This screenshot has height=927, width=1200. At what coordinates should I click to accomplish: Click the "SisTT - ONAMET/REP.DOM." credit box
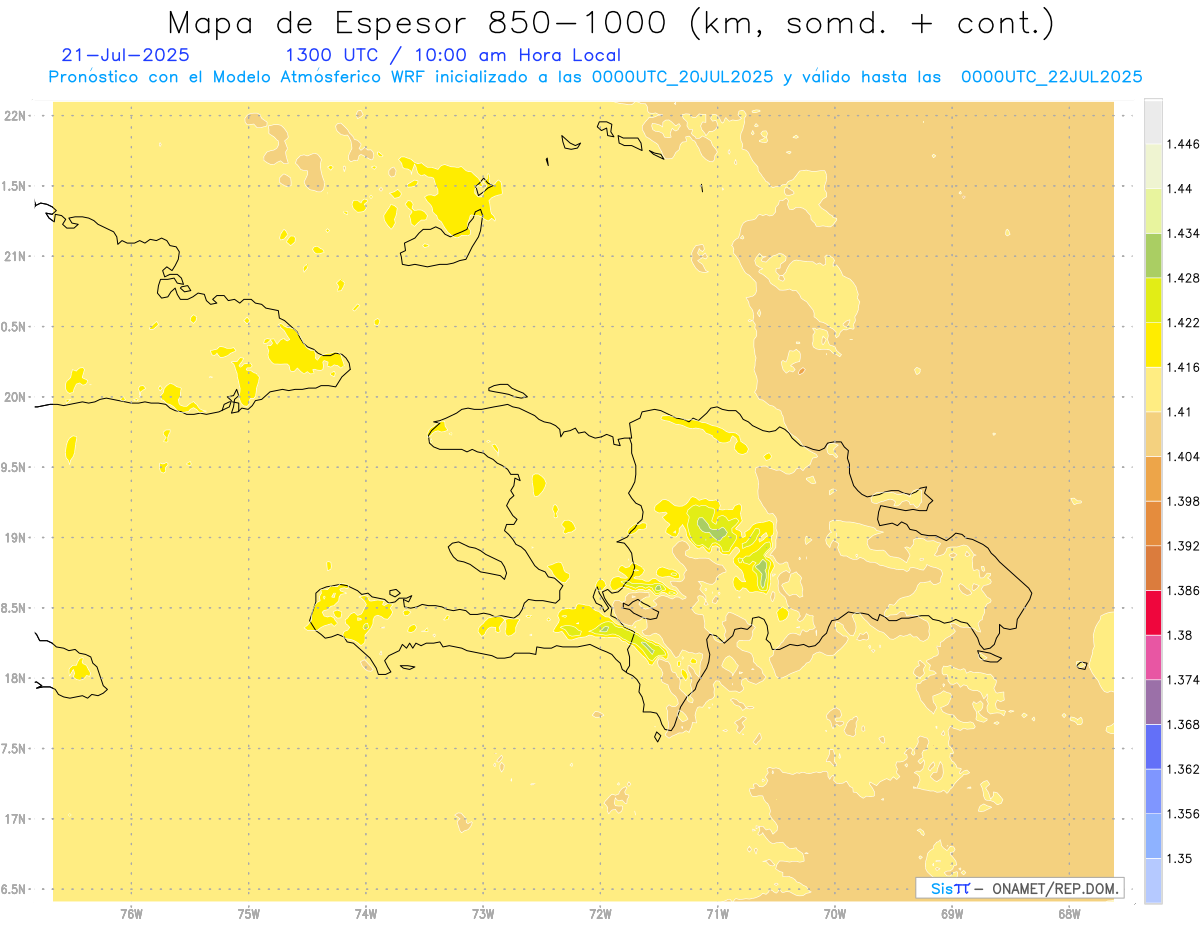tap(1019, 888)
